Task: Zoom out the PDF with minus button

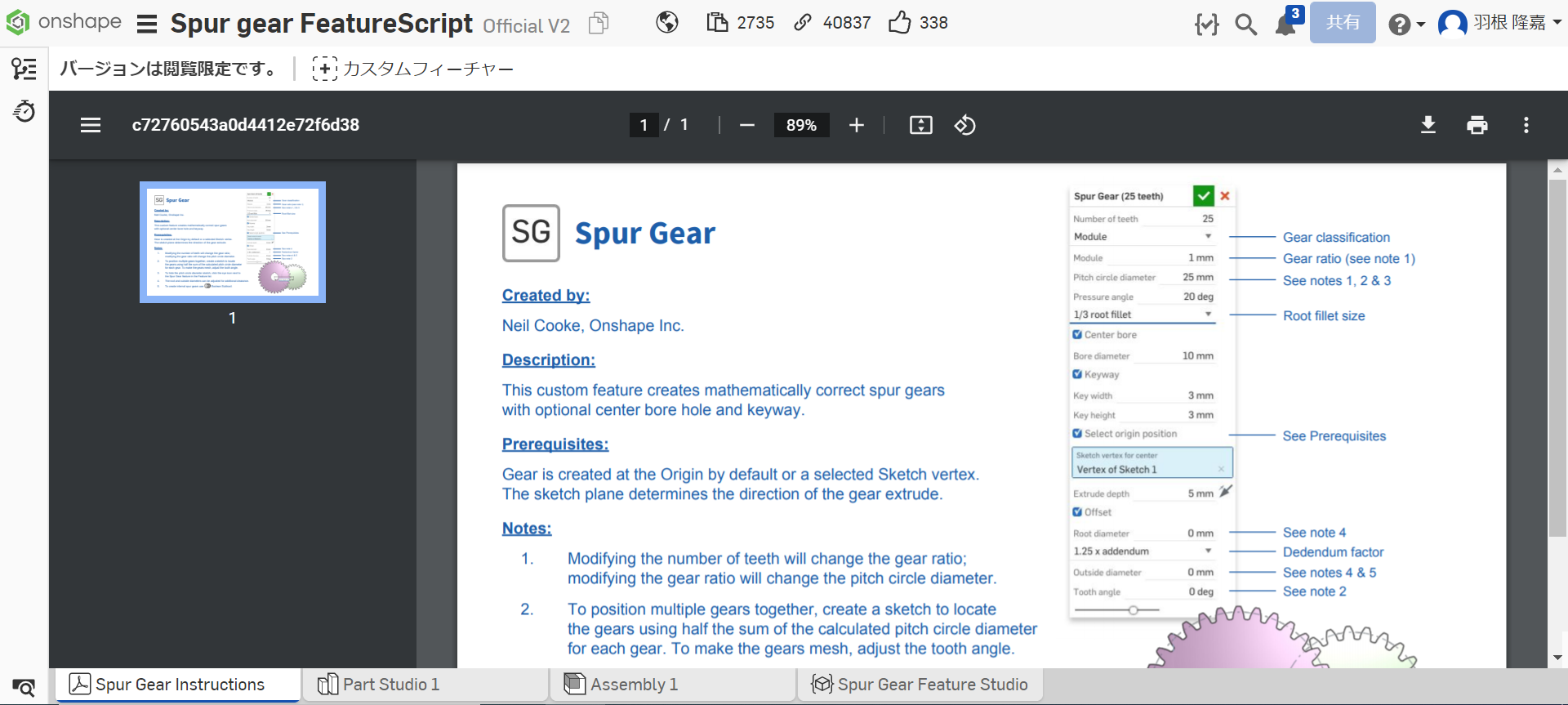Action: tap(746, 125)
